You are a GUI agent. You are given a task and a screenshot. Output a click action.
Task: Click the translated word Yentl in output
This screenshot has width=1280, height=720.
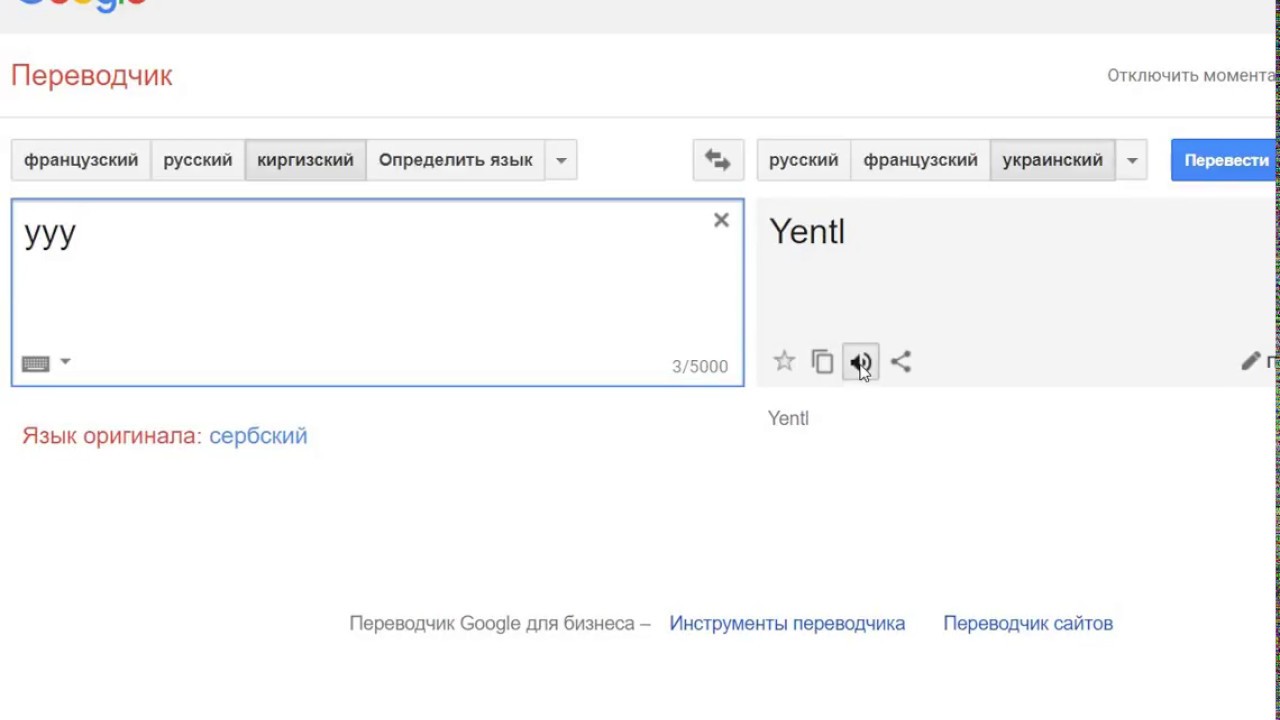pyautogui.click(x=807, y=232)
